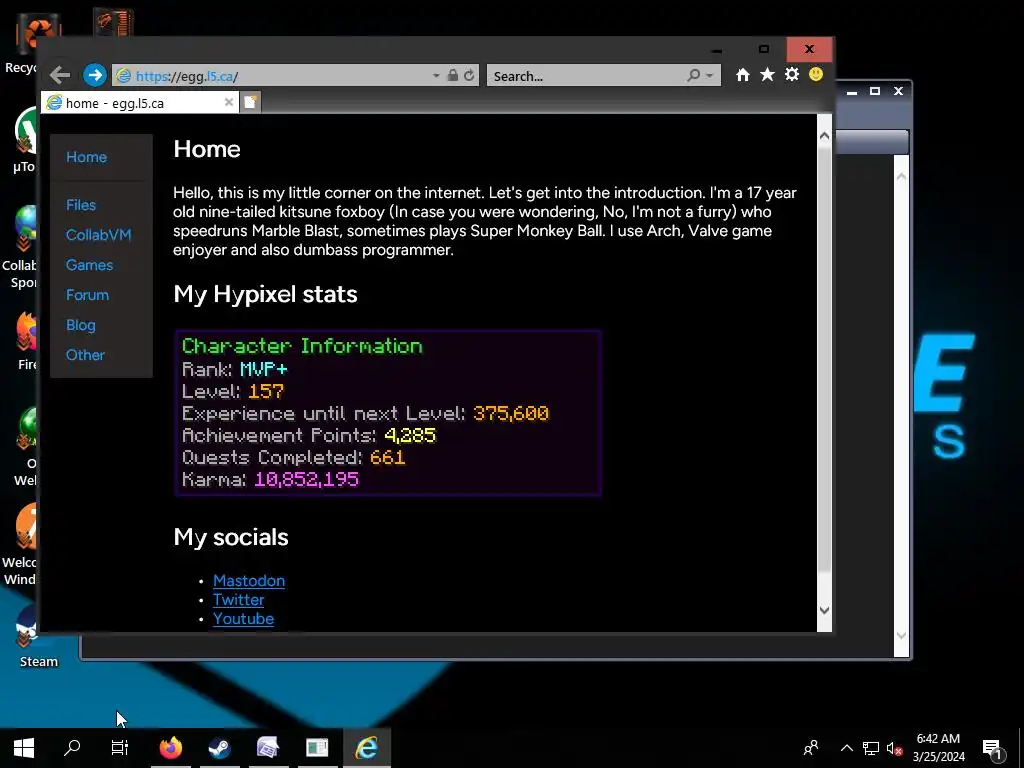Minimize the background window
1024x768 pixels.
pos(852,92)
